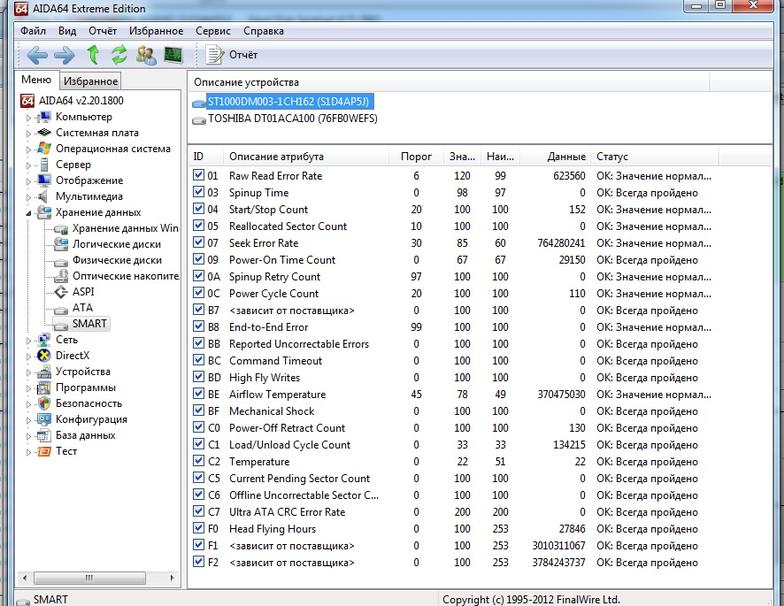Open Физические диски subitem

[x=117, y=260]
